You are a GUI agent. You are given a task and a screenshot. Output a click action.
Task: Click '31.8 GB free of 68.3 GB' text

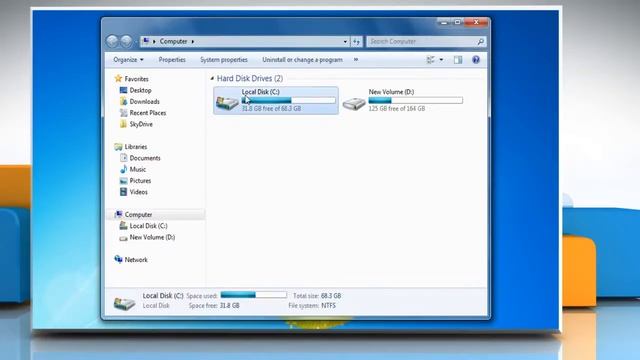click(x=271, y=109)
